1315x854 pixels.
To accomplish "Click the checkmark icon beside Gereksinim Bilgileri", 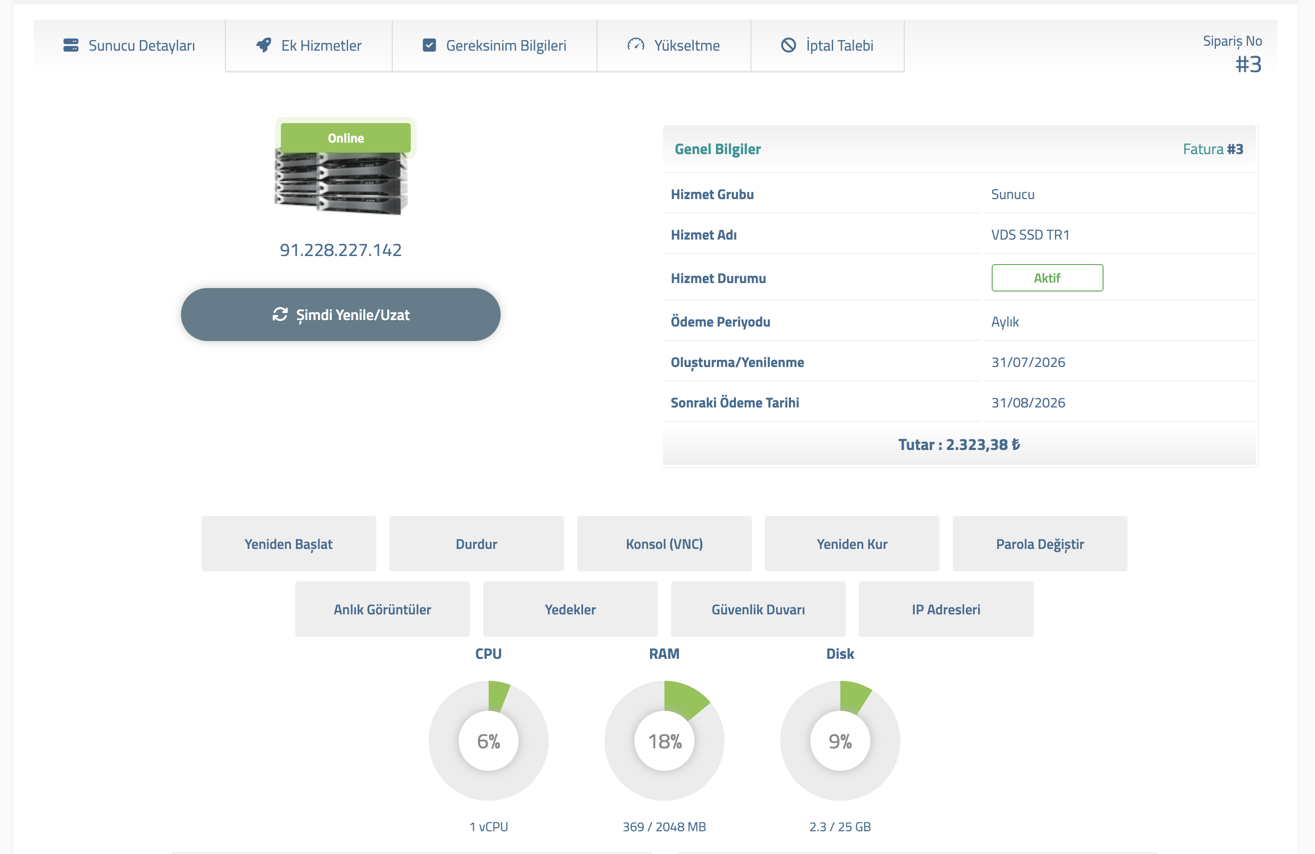I will pyautogui.click(x=429, y=45).
